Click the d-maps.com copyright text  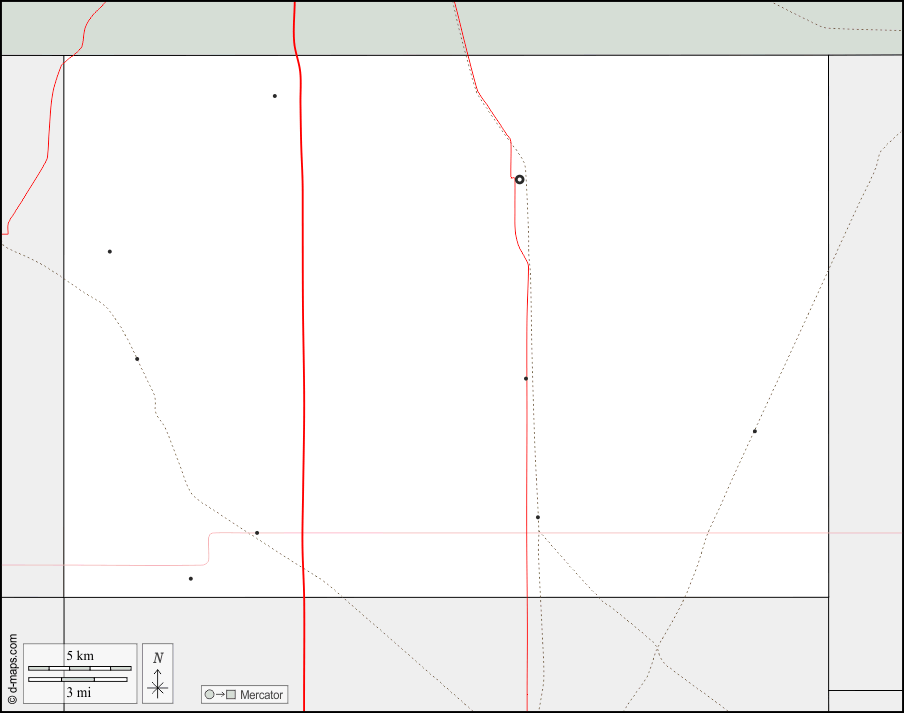(x=12, y=669)
